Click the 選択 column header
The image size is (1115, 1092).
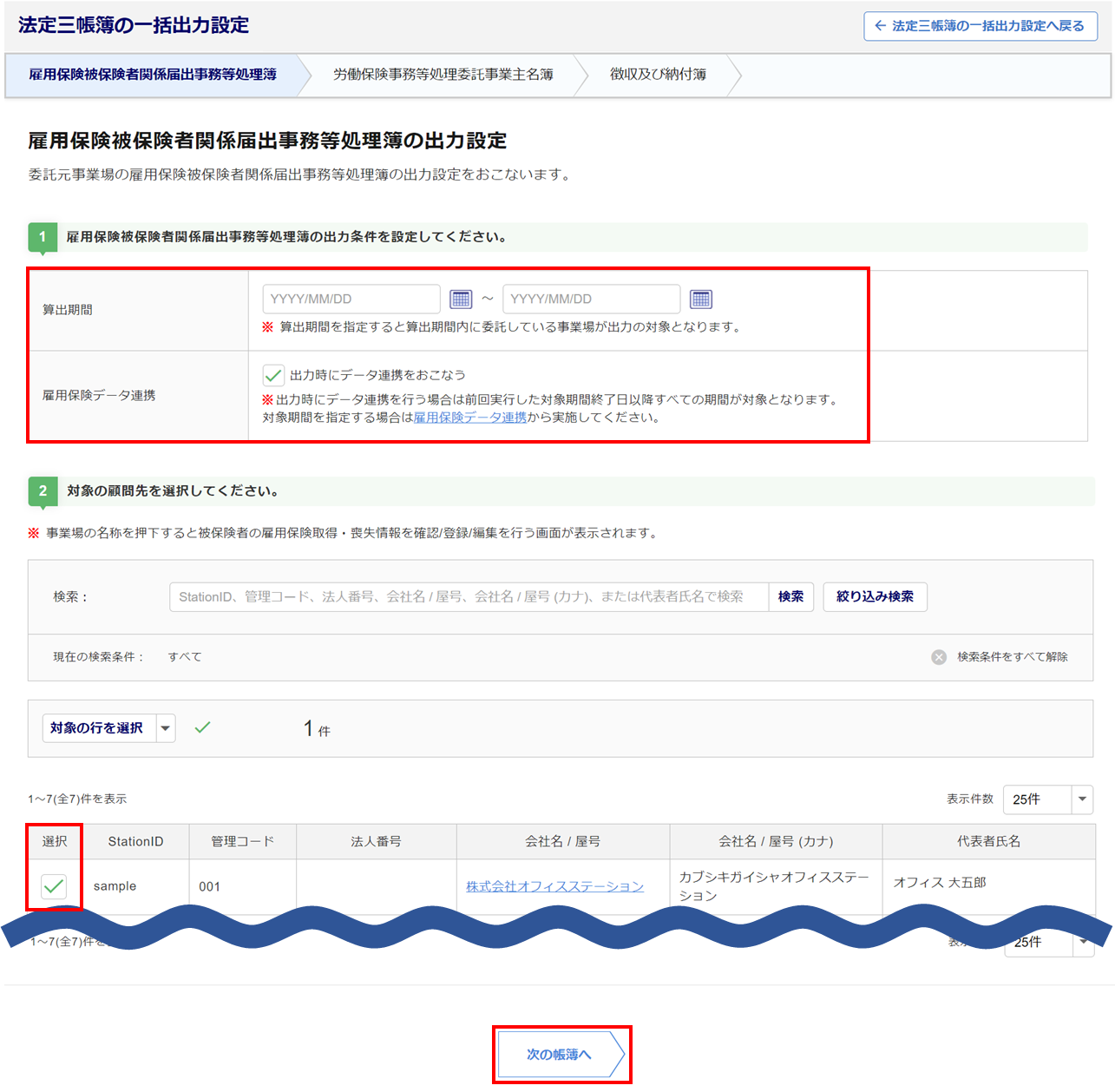pyautogui.click(x=54, y=842)
